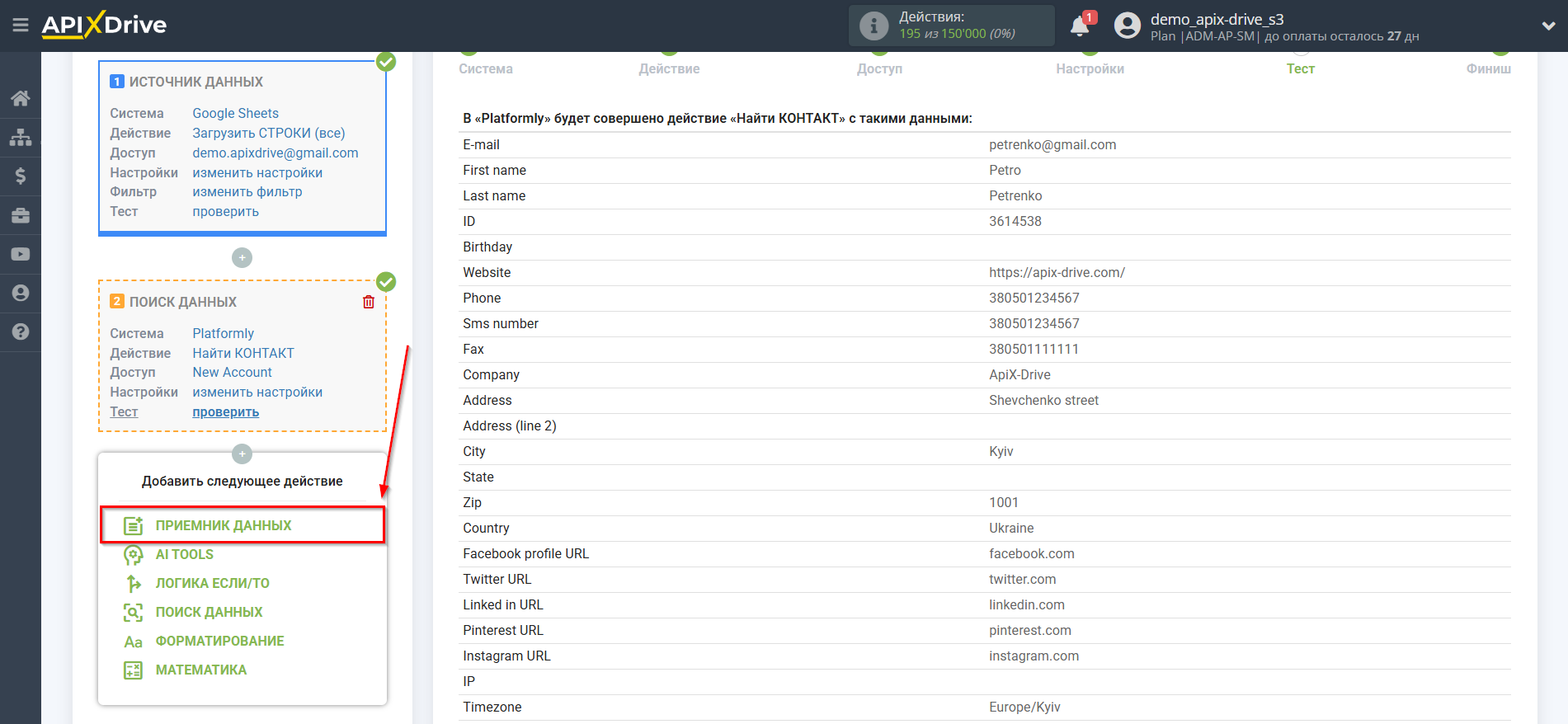
Task: Click New Account access link
Action: click(233, 372)
